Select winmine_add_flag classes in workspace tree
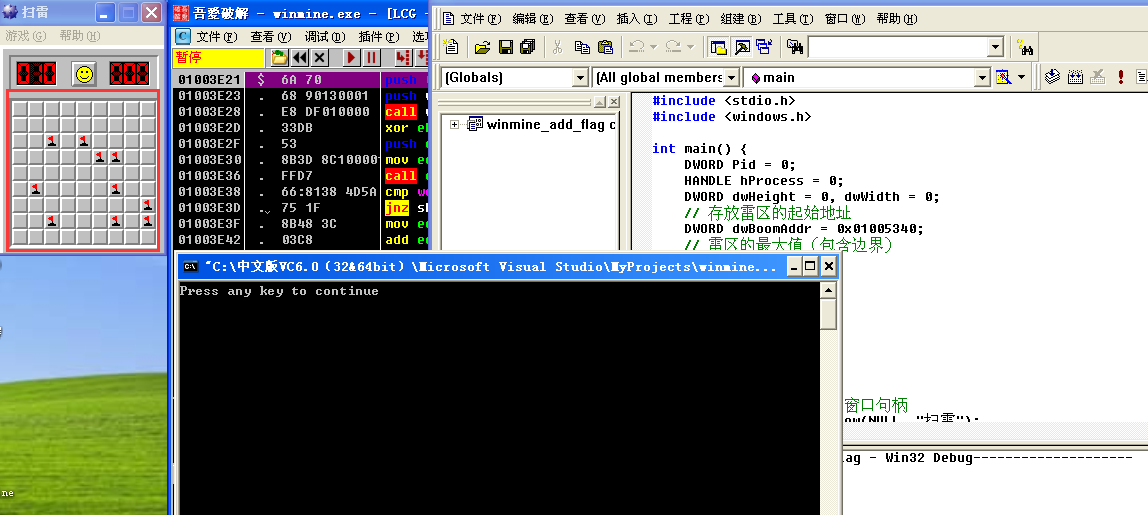This screenshot has height=515, width=1148. click(x=551, y=125)
